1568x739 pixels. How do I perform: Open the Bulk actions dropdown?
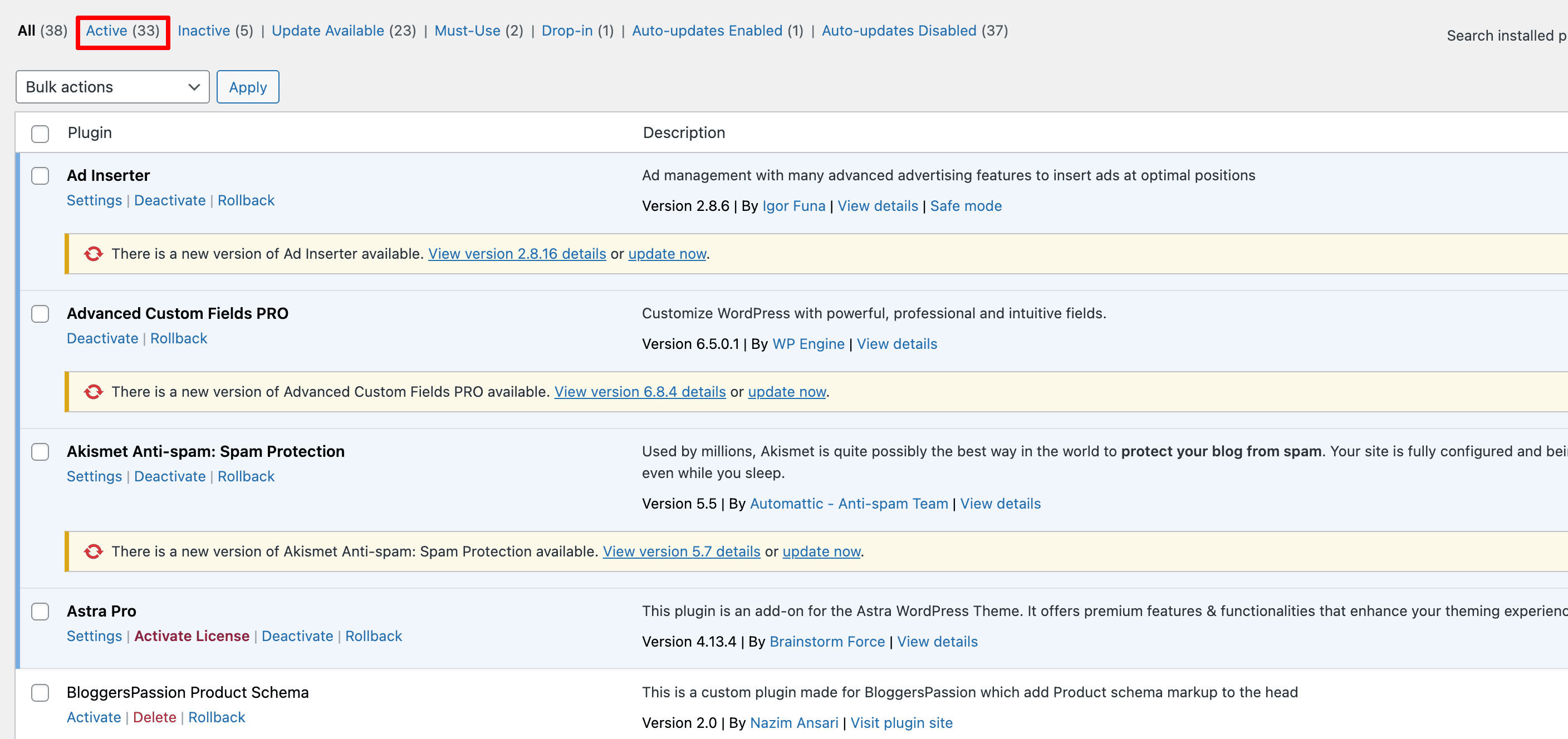click(112, 87)
